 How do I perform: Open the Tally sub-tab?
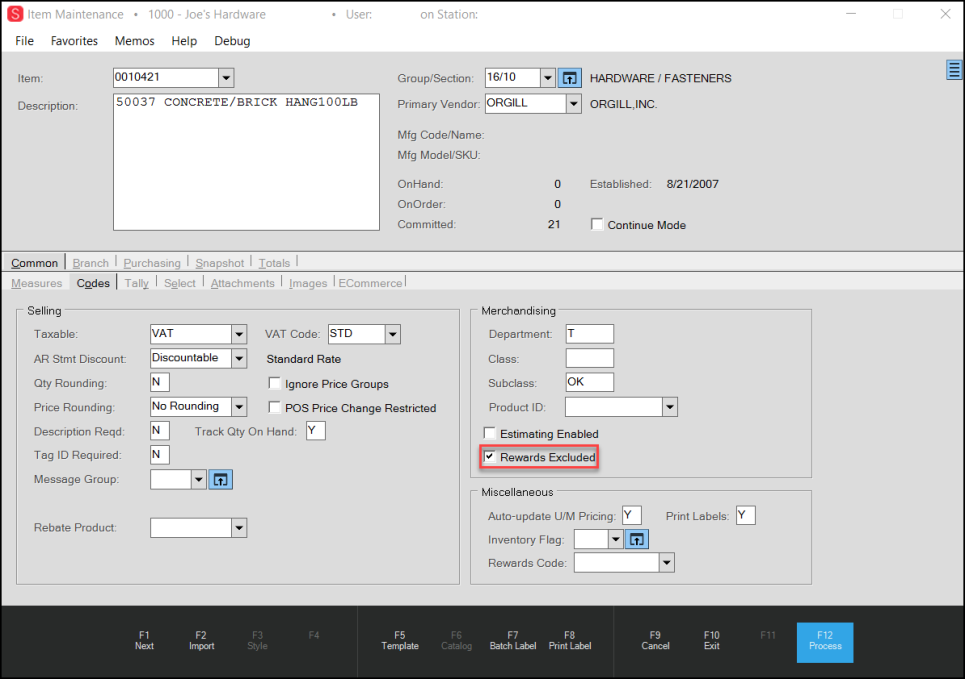coord(137,283)
